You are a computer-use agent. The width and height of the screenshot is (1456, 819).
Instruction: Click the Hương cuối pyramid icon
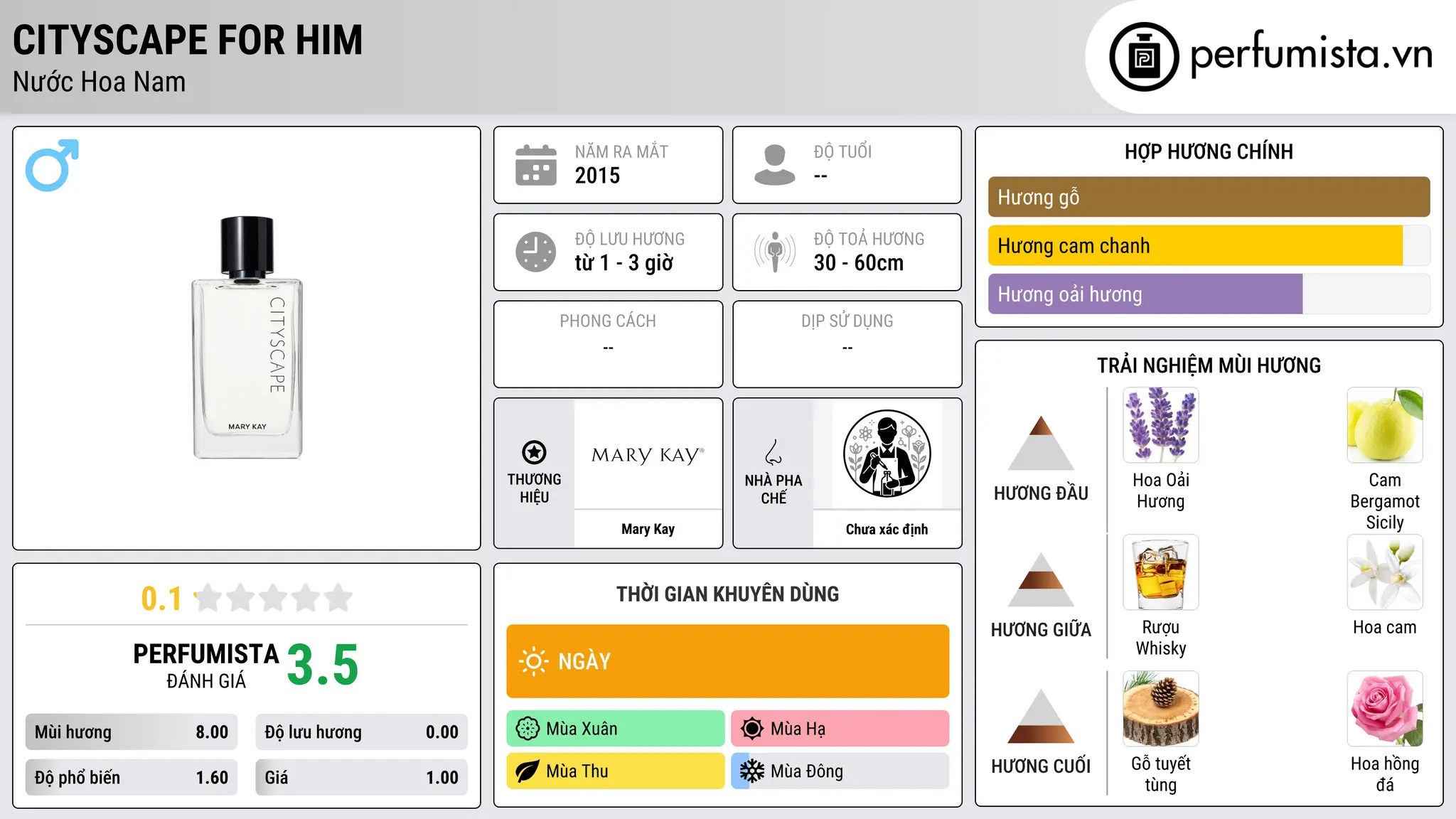(1041, 716)
